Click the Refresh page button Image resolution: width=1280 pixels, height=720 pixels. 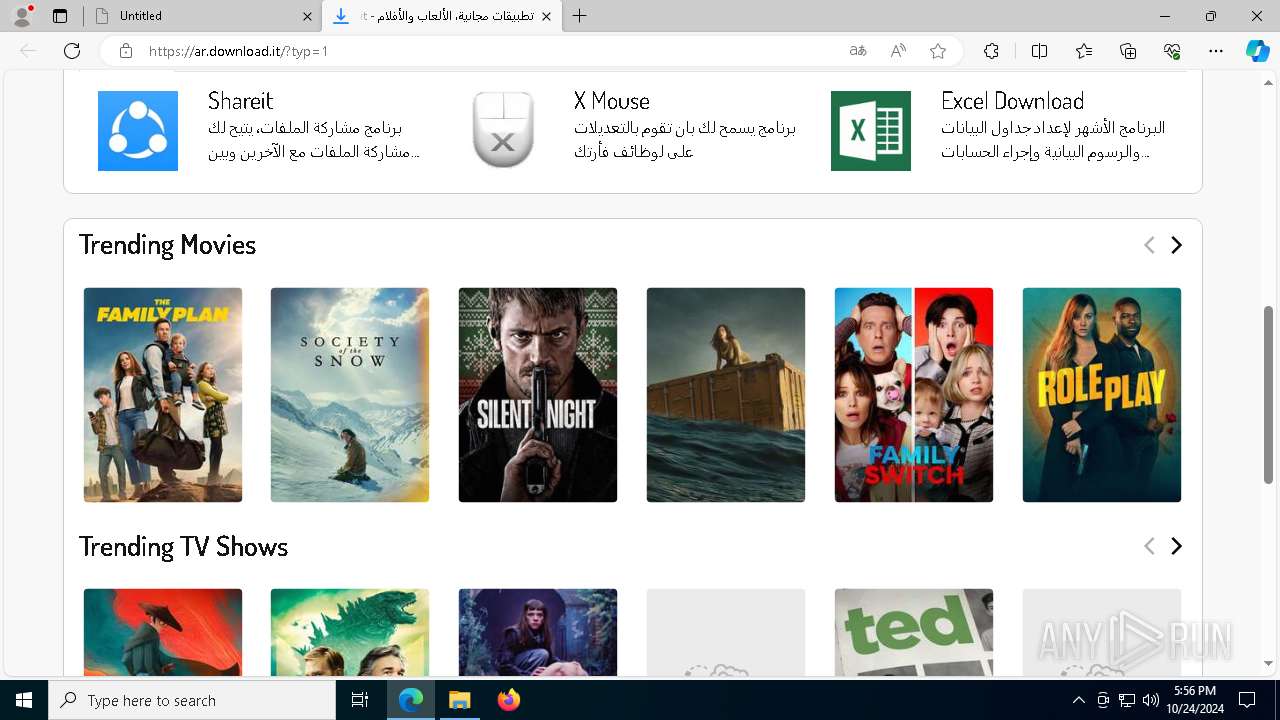72,51
